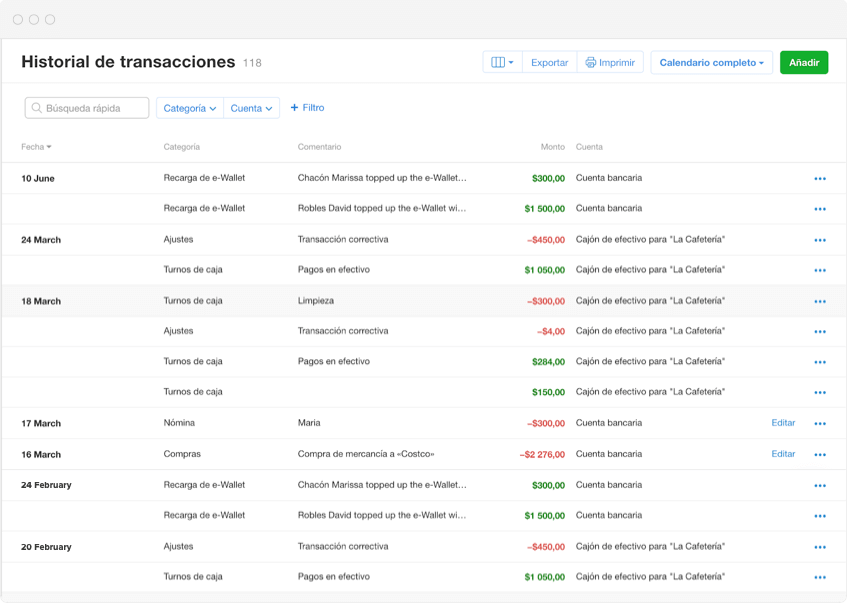Viewport: 847px width, 603px height.
Task: Click the $150,00 amount
Action: [x=548, y=392]
